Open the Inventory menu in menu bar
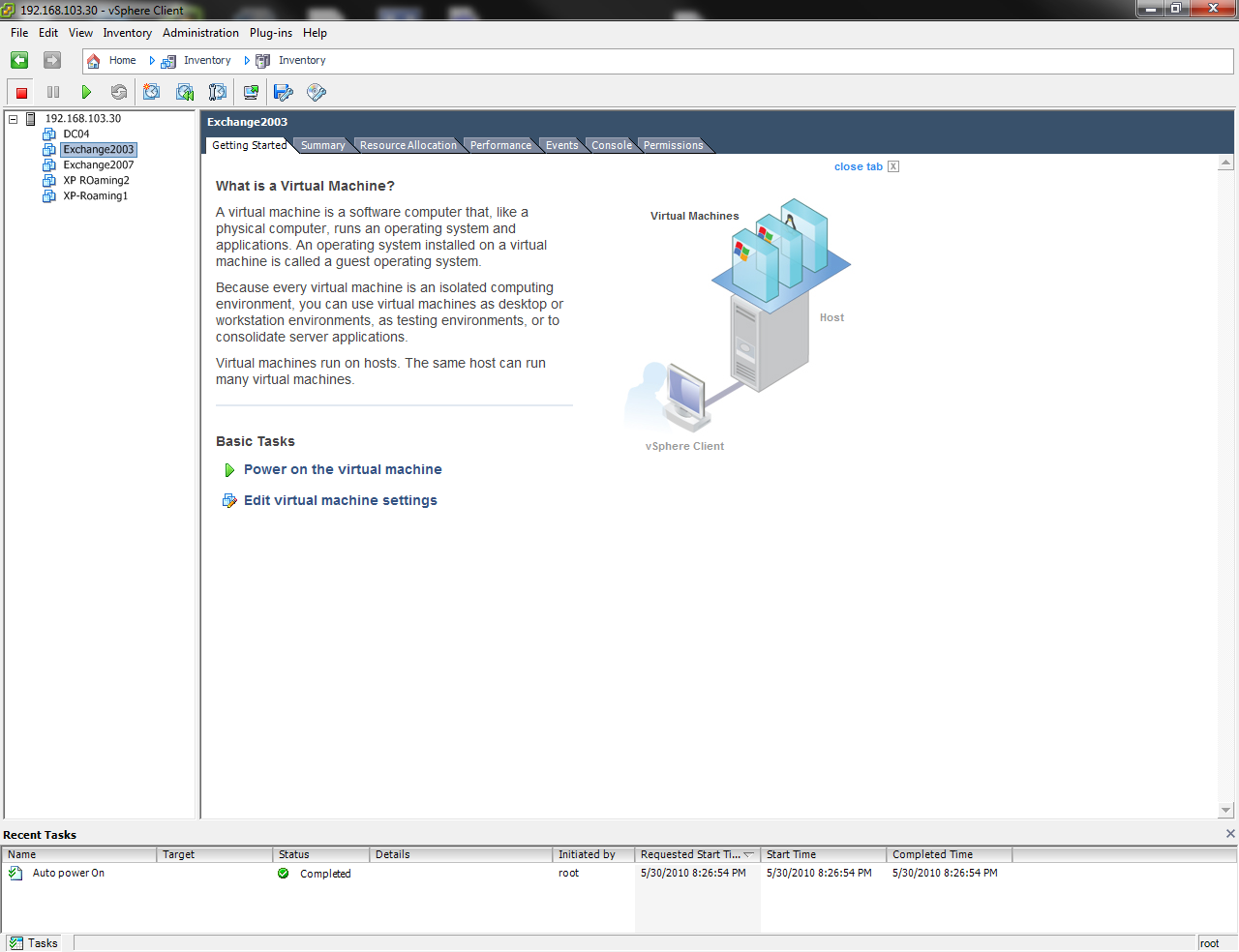 click(x=128, y=33)
